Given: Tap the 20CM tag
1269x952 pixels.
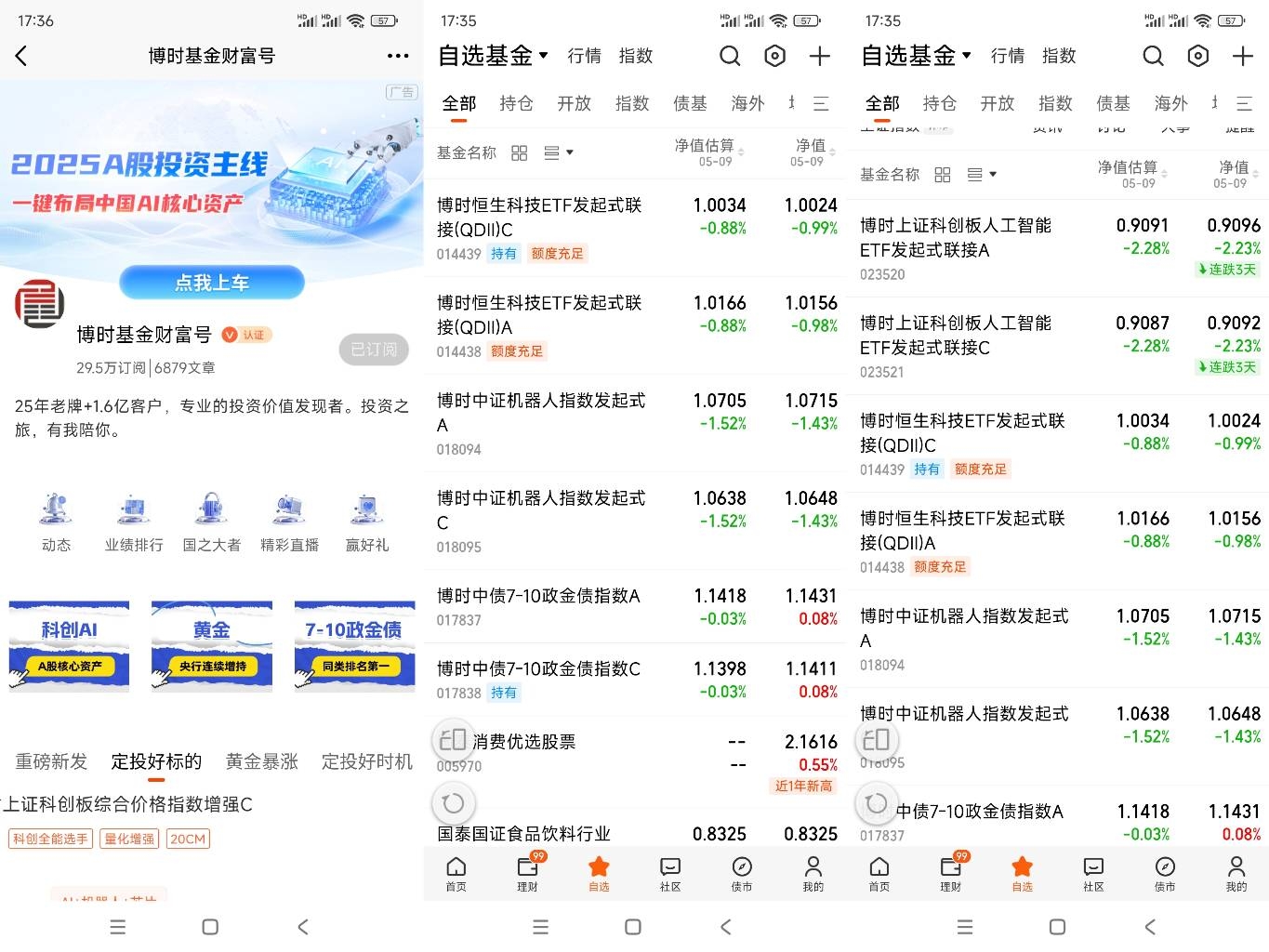Looking at the screenshot, I should click(188, 839).
